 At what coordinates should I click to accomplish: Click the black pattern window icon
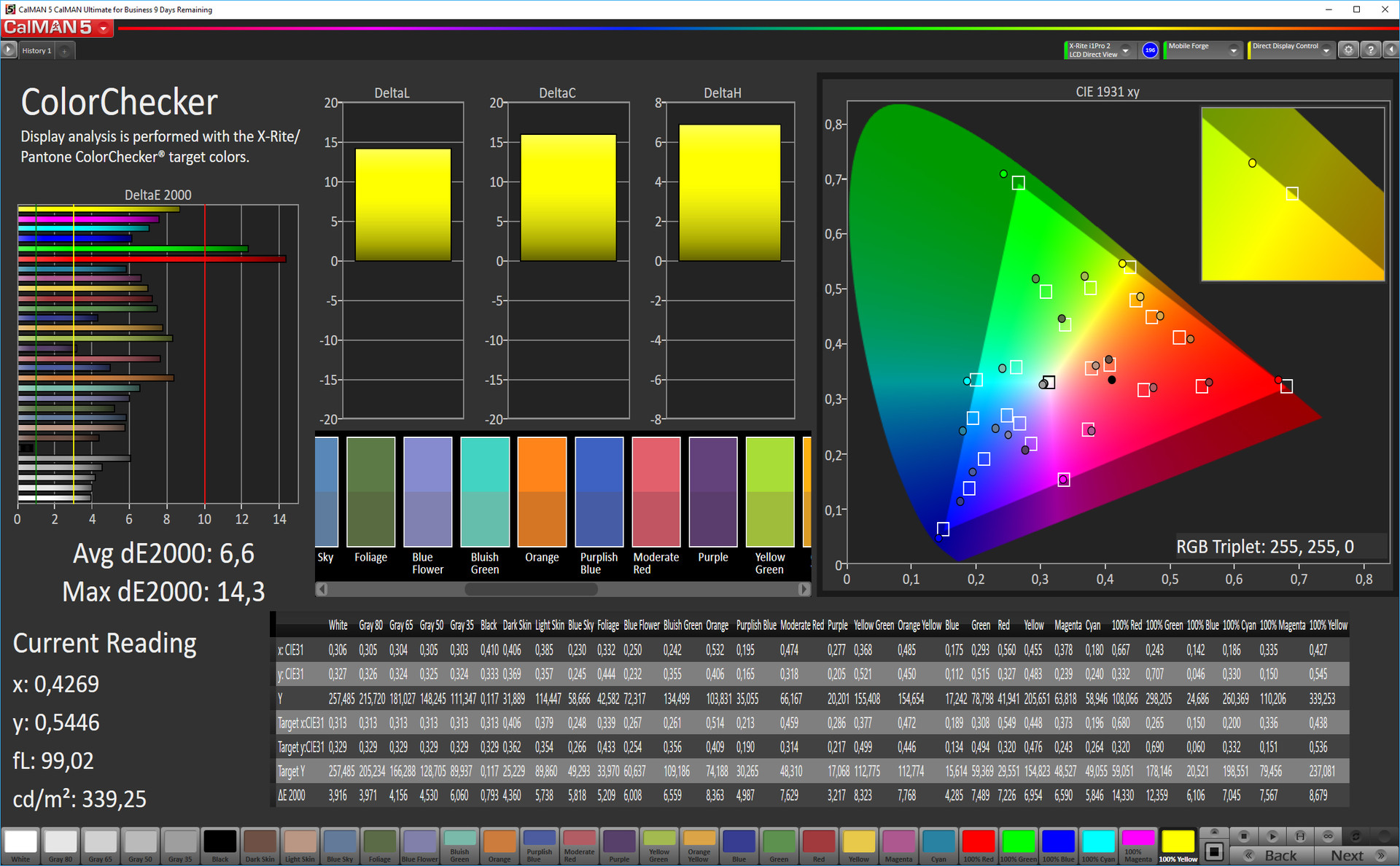(x=1214, y=851)
